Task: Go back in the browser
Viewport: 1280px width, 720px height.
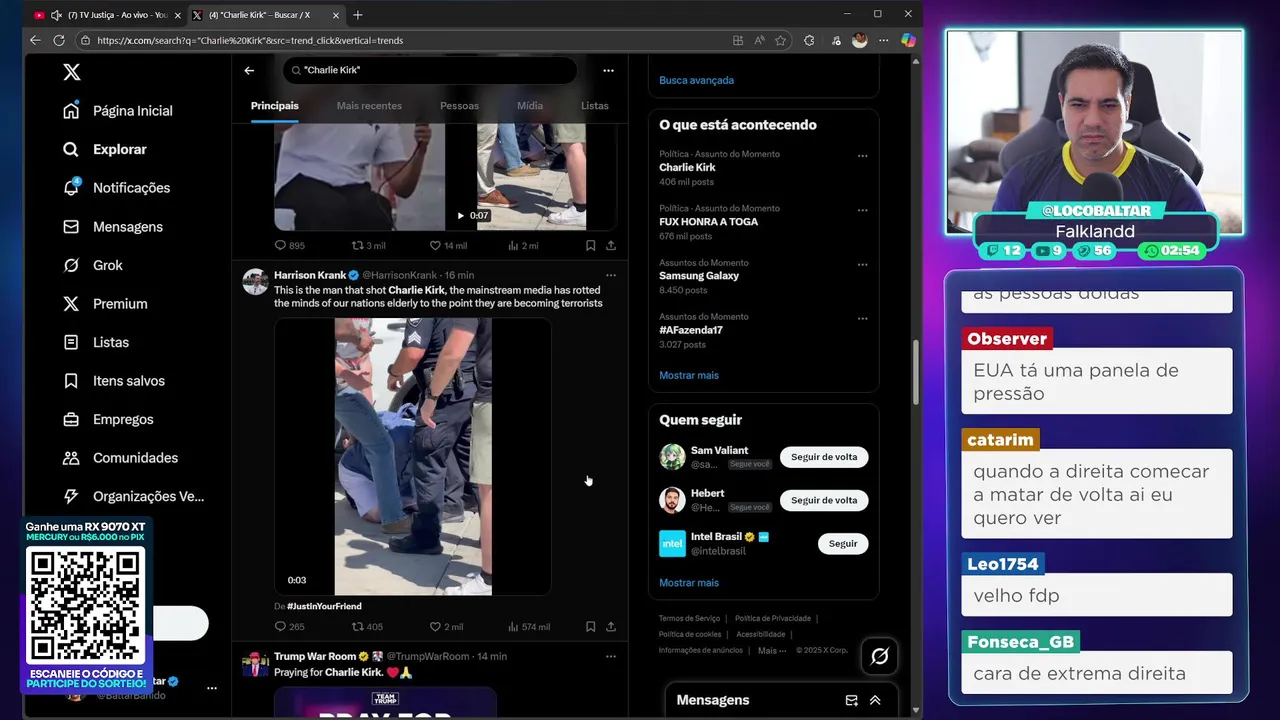Action: click(35, 40)
